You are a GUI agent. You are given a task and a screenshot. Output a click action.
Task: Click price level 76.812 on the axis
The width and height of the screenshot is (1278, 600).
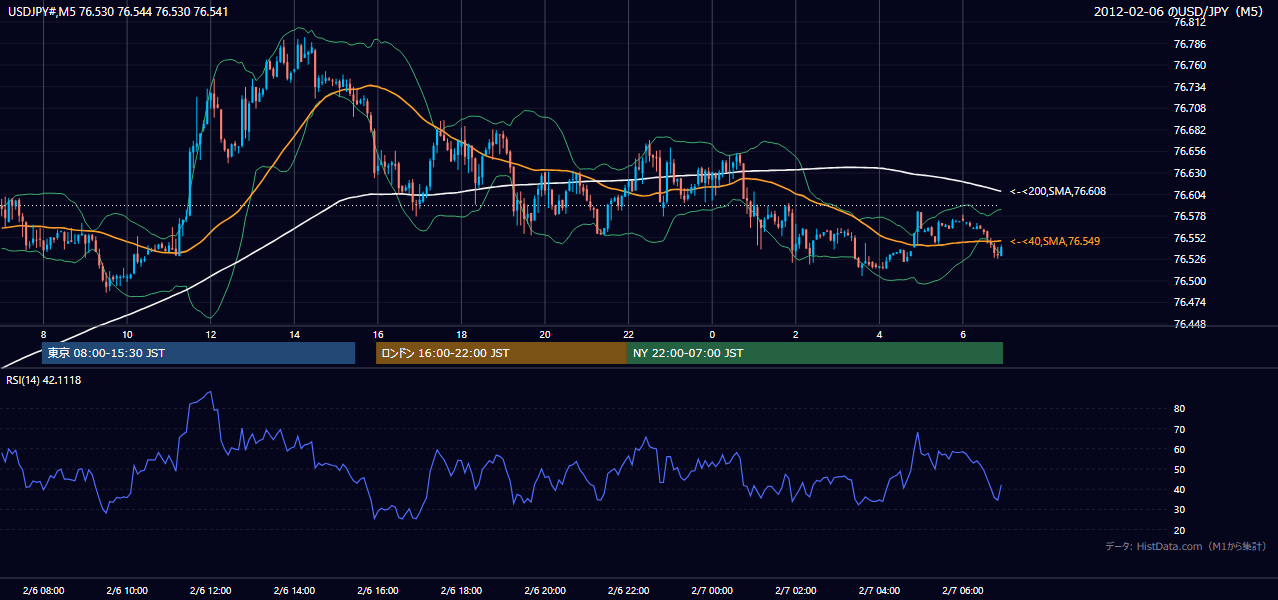[x=1189, y=22]
